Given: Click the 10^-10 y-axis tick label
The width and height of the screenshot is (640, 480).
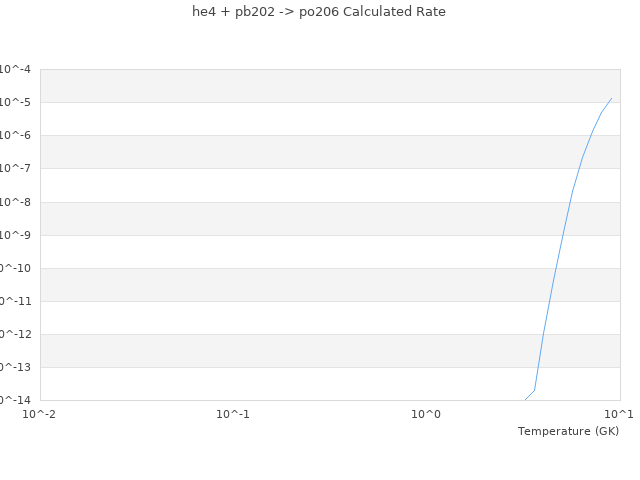Looking at the screenshot, I should pos(14,268).
